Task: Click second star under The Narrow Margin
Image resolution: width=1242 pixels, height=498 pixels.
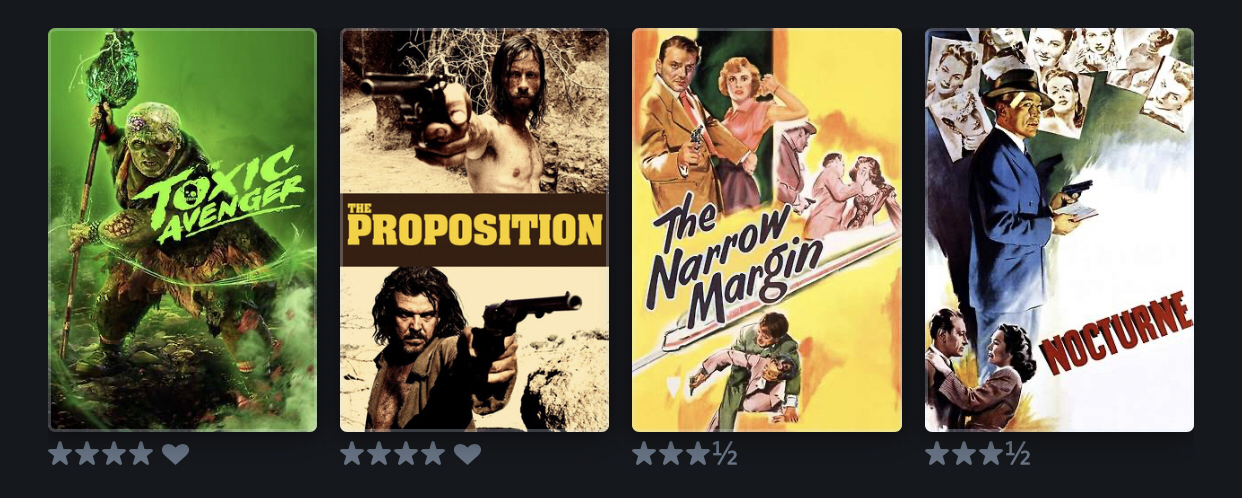Action: pos(671,454)
